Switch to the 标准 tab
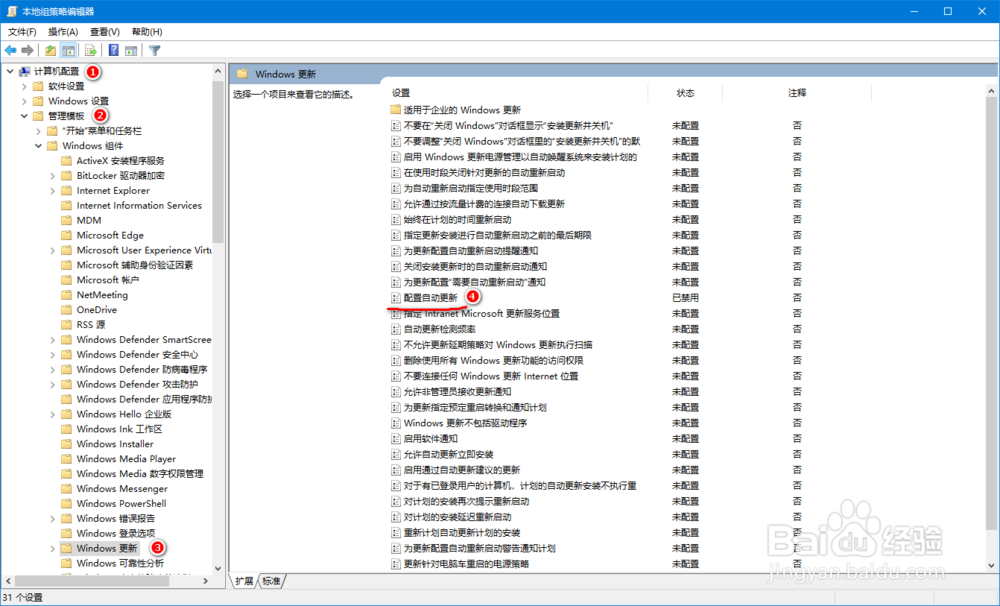Screen dimensions: 1000x606 (271, 581)
